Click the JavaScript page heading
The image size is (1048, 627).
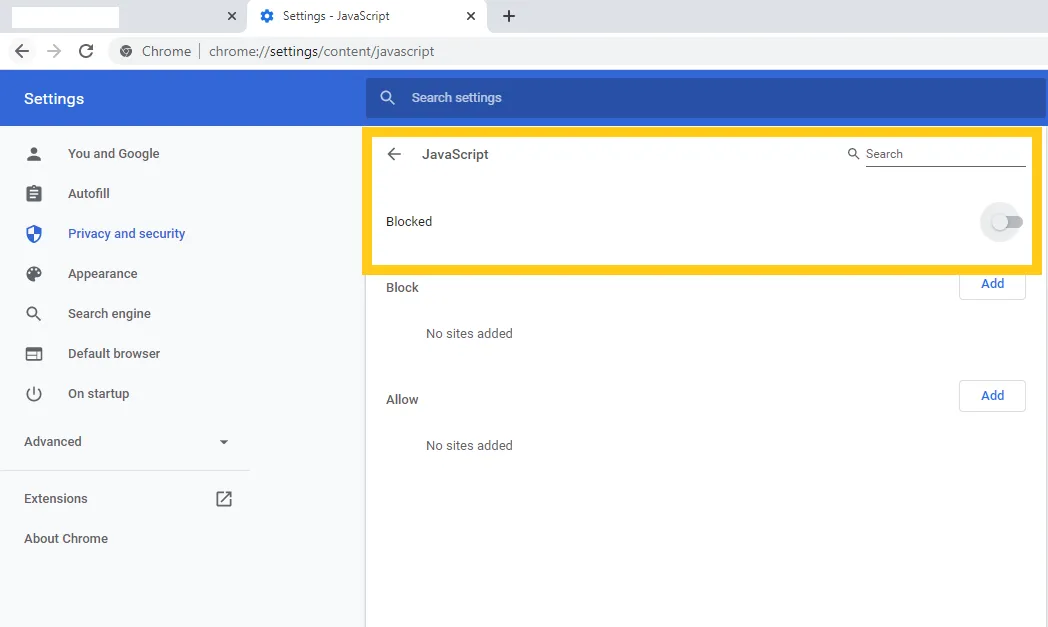455,154
